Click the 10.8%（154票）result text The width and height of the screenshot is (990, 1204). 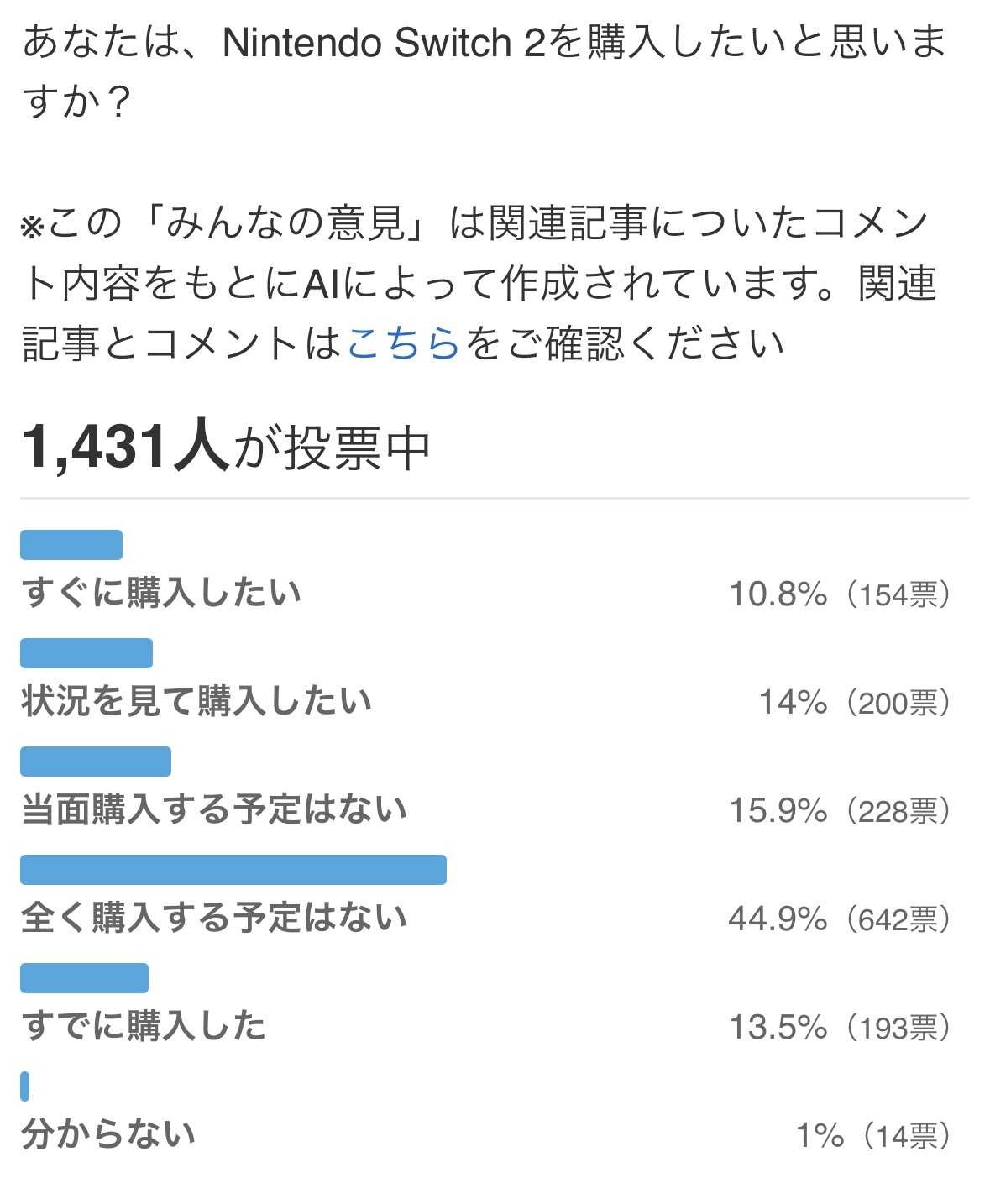pos(841,594)
